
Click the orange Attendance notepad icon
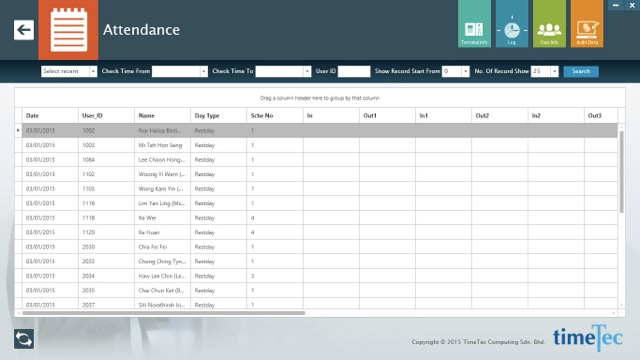pos(68,30)
